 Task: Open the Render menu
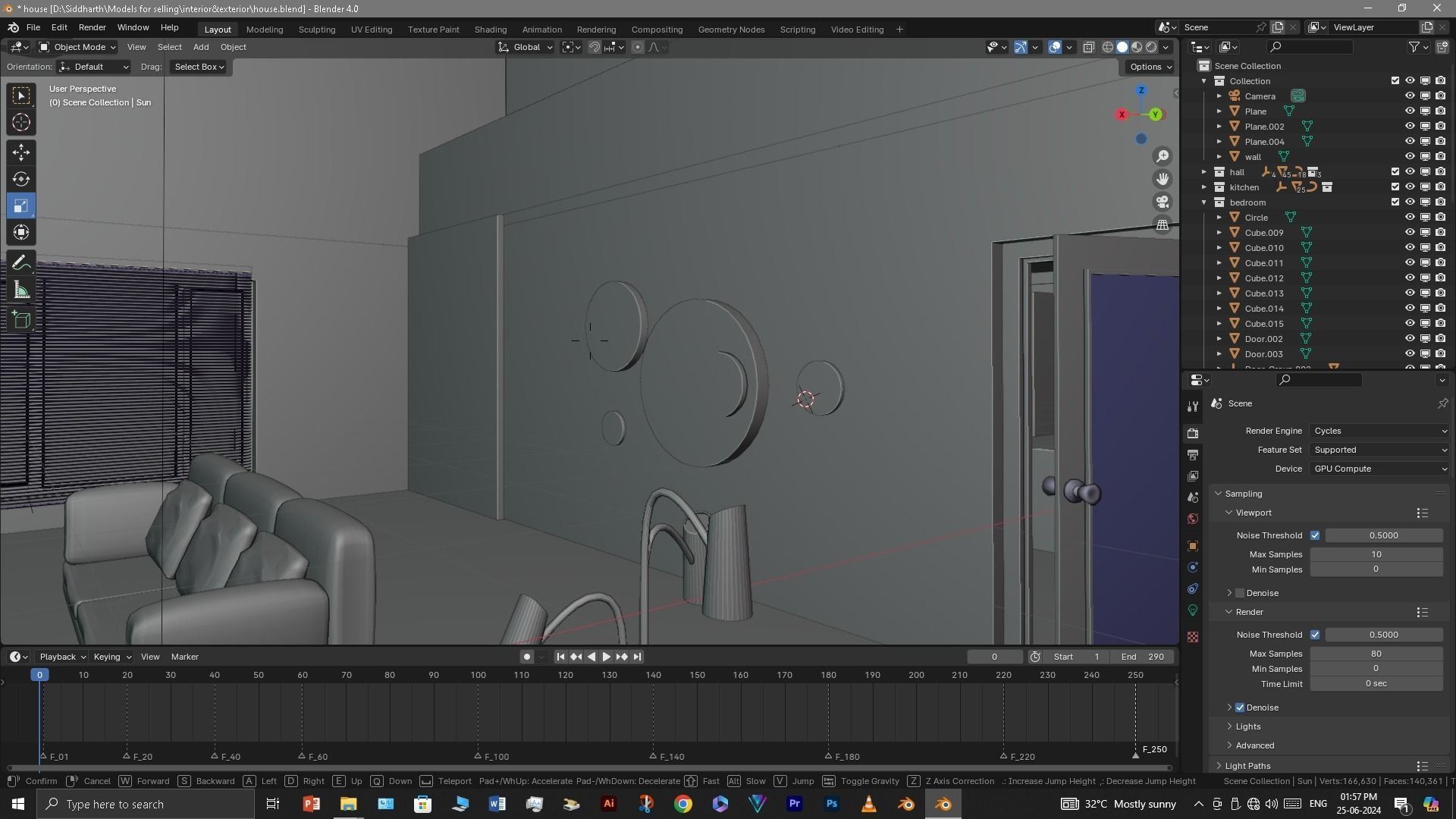tap(92, 27)
